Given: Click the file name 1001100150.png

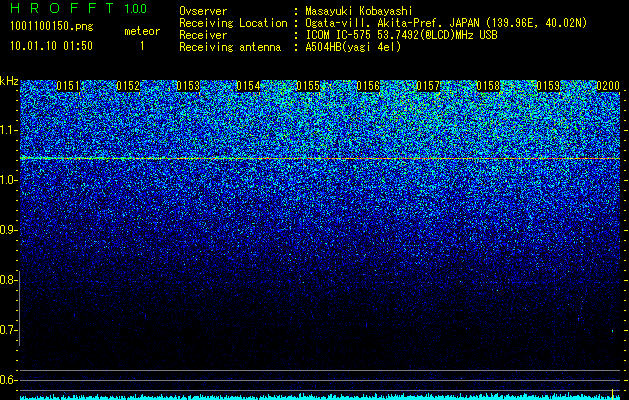Looking at the screenshot, I should coord(52,27).
